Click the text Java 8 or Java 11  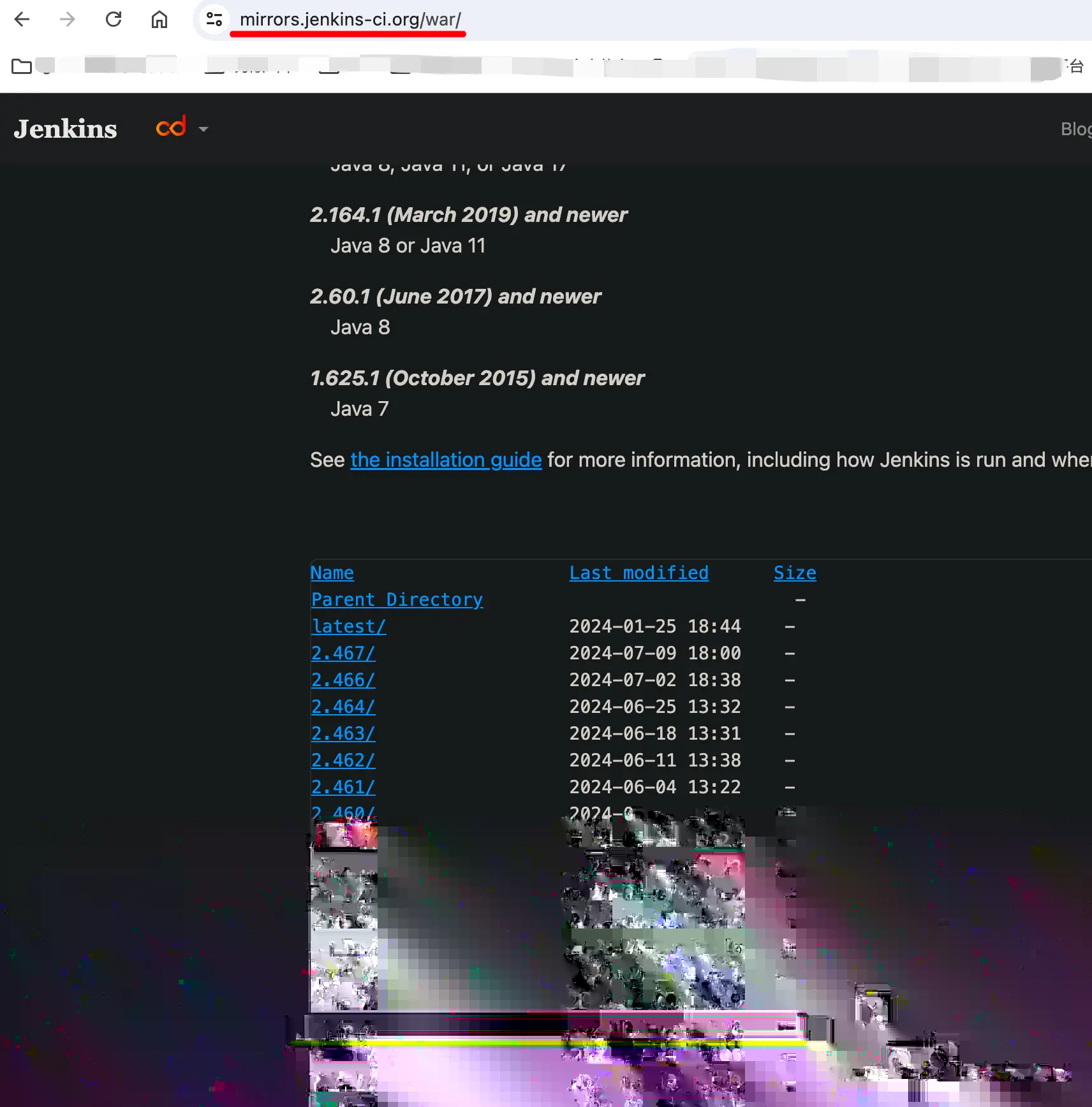tap(408, 246)
